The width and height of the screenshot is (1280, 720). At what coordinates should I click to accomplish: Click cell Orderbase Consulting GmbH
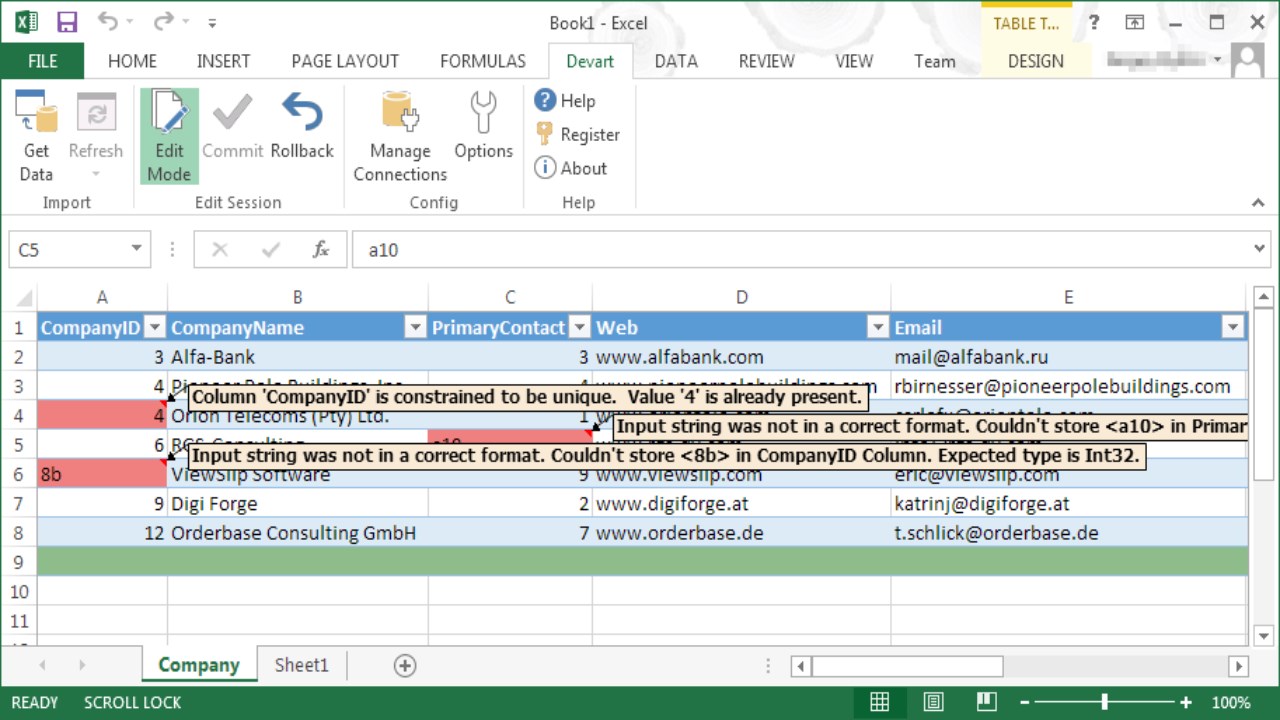tap(298, 533)
